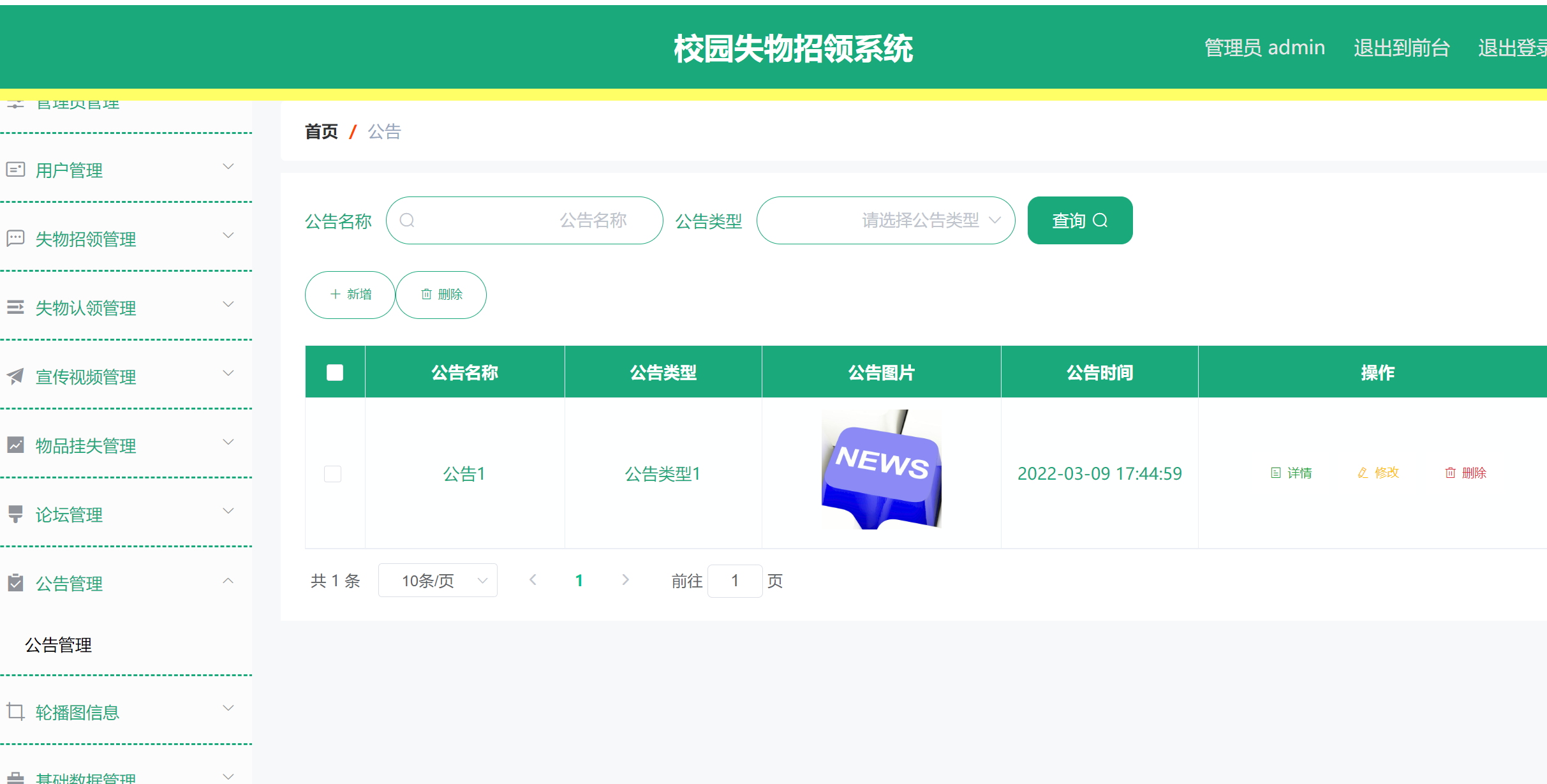Check the row checkbox for 公告1
Image resolution: width=1547 pixels, height=784 pixels.
pyautogui.click(x=332, y=473)
